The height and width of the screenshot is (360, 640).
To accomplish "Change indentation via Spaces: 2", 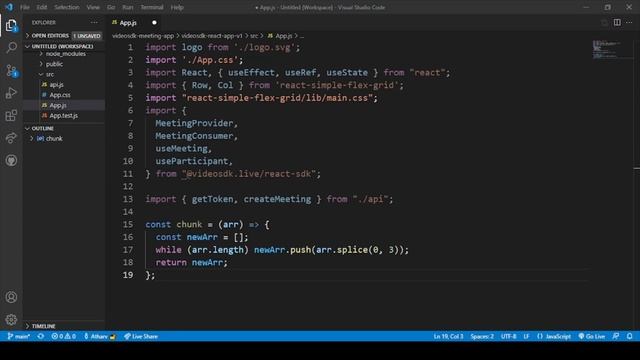I will (x=482, y=336).
